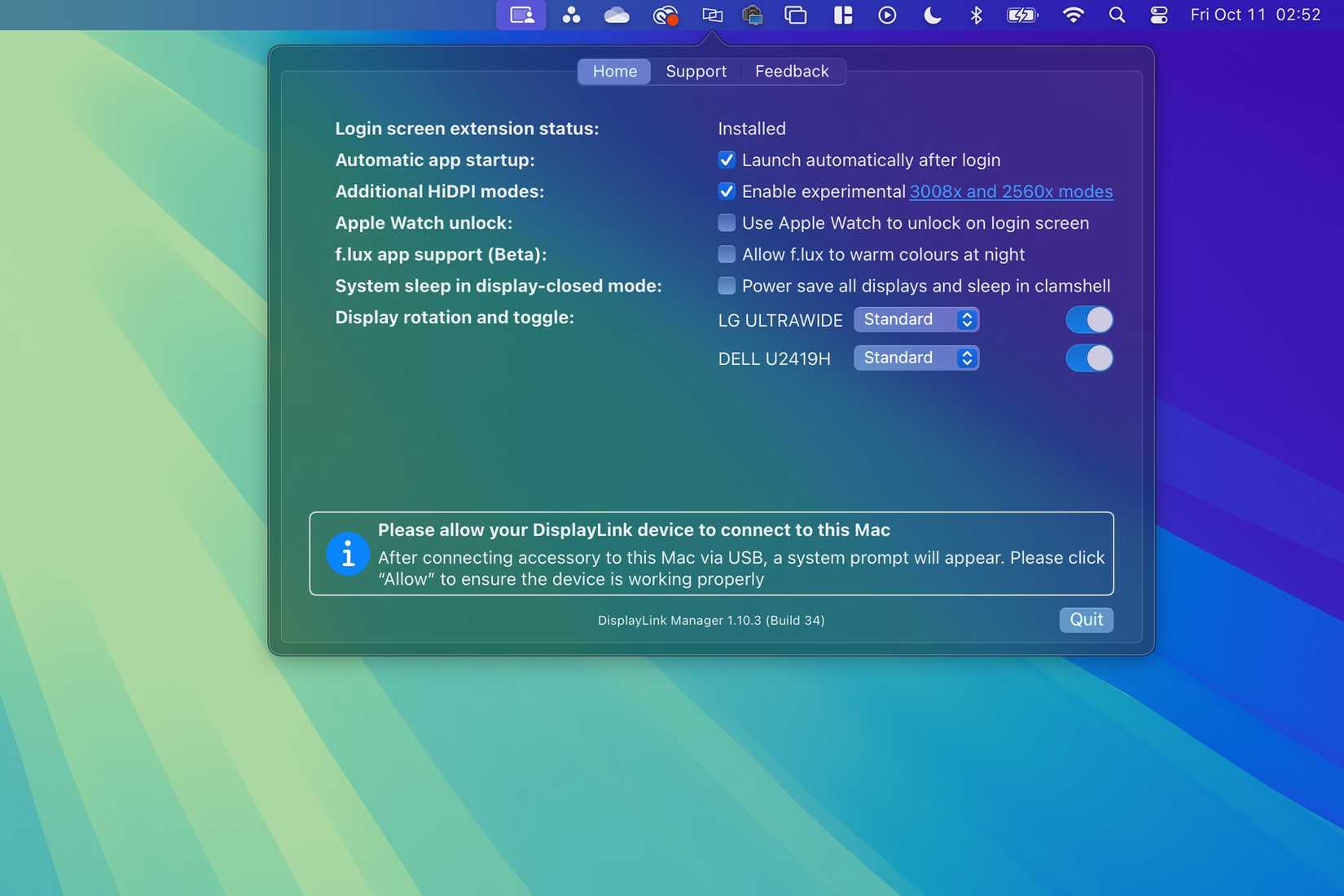Open Spotlight search magnifier icon
The image size is (1344, 896).
pos(1117,15)
